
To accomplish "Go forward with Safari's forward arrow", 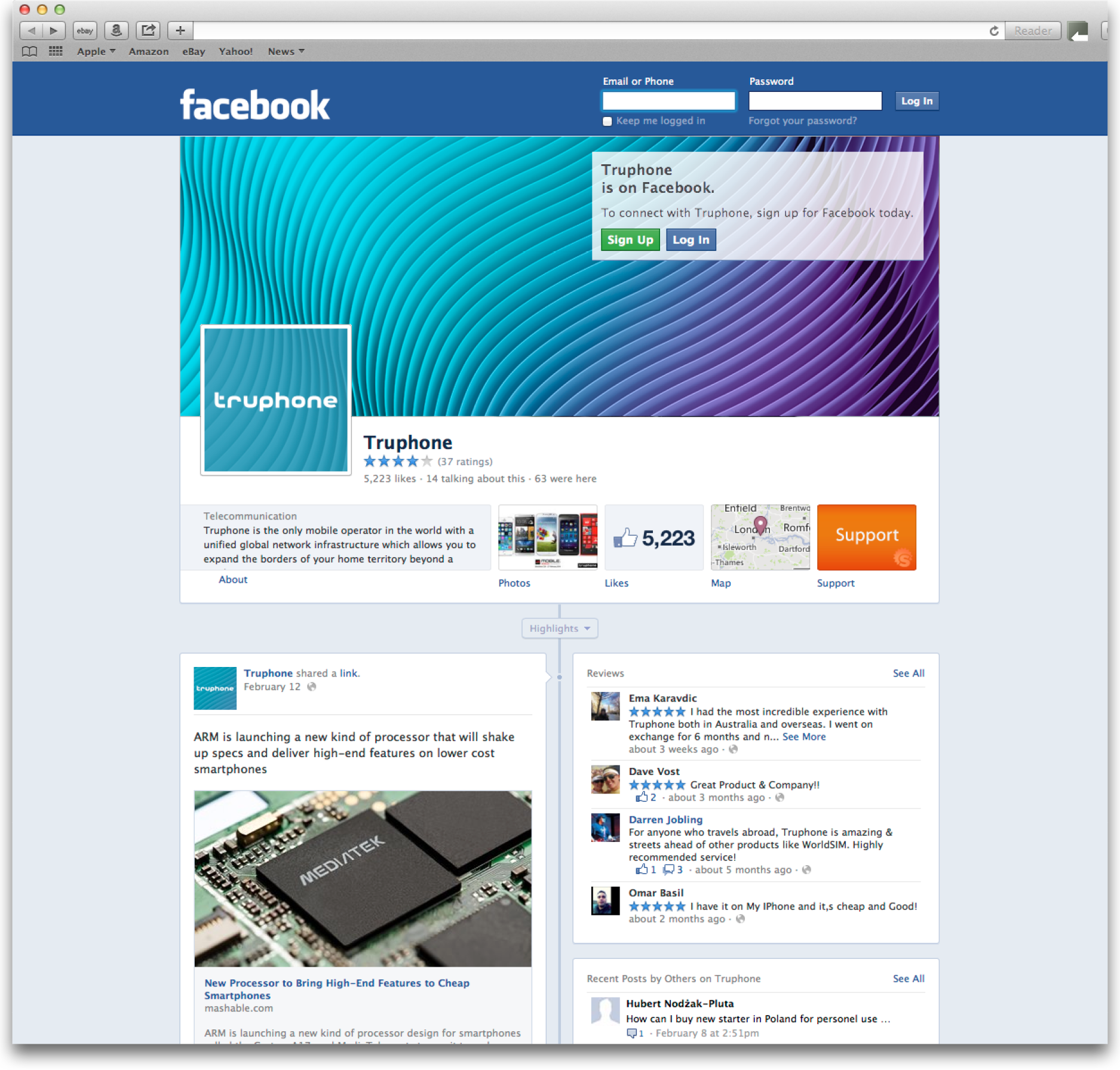I will click(54, 30).
